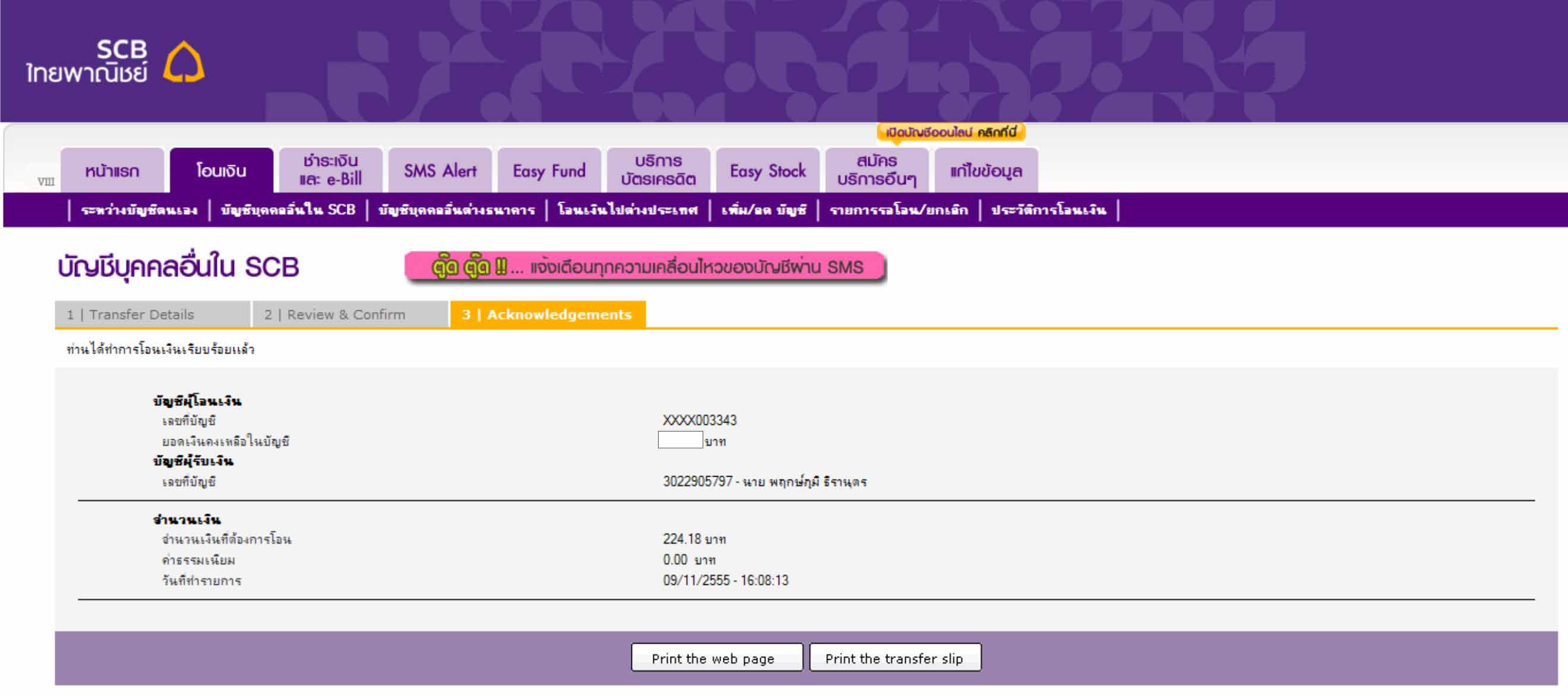Open ประวัติการโอนเงิน submenu link
This screenshot has height=696, width=1568.
1048,210
